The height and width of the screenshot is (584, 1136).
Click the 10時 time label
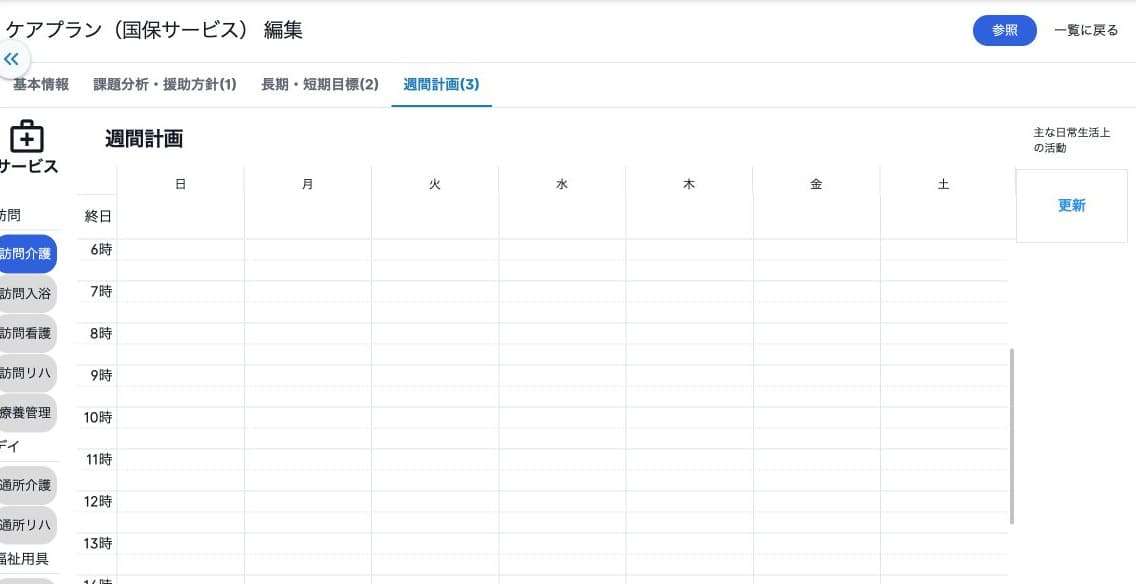point(98,418)
